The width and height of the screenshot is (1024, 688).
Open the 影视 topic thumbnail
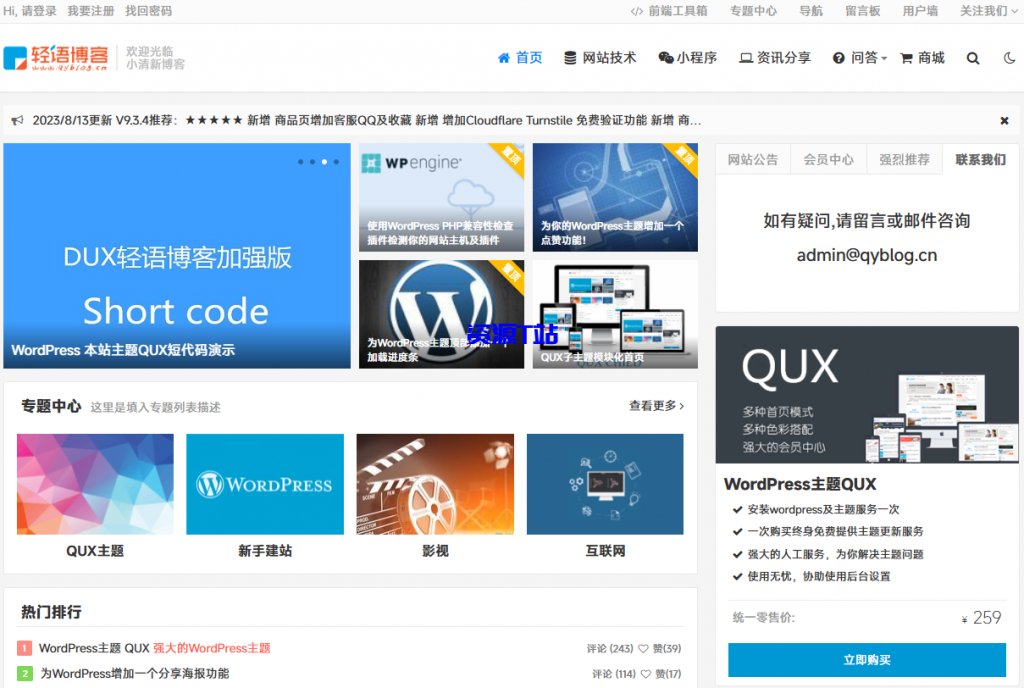point(435,484)
